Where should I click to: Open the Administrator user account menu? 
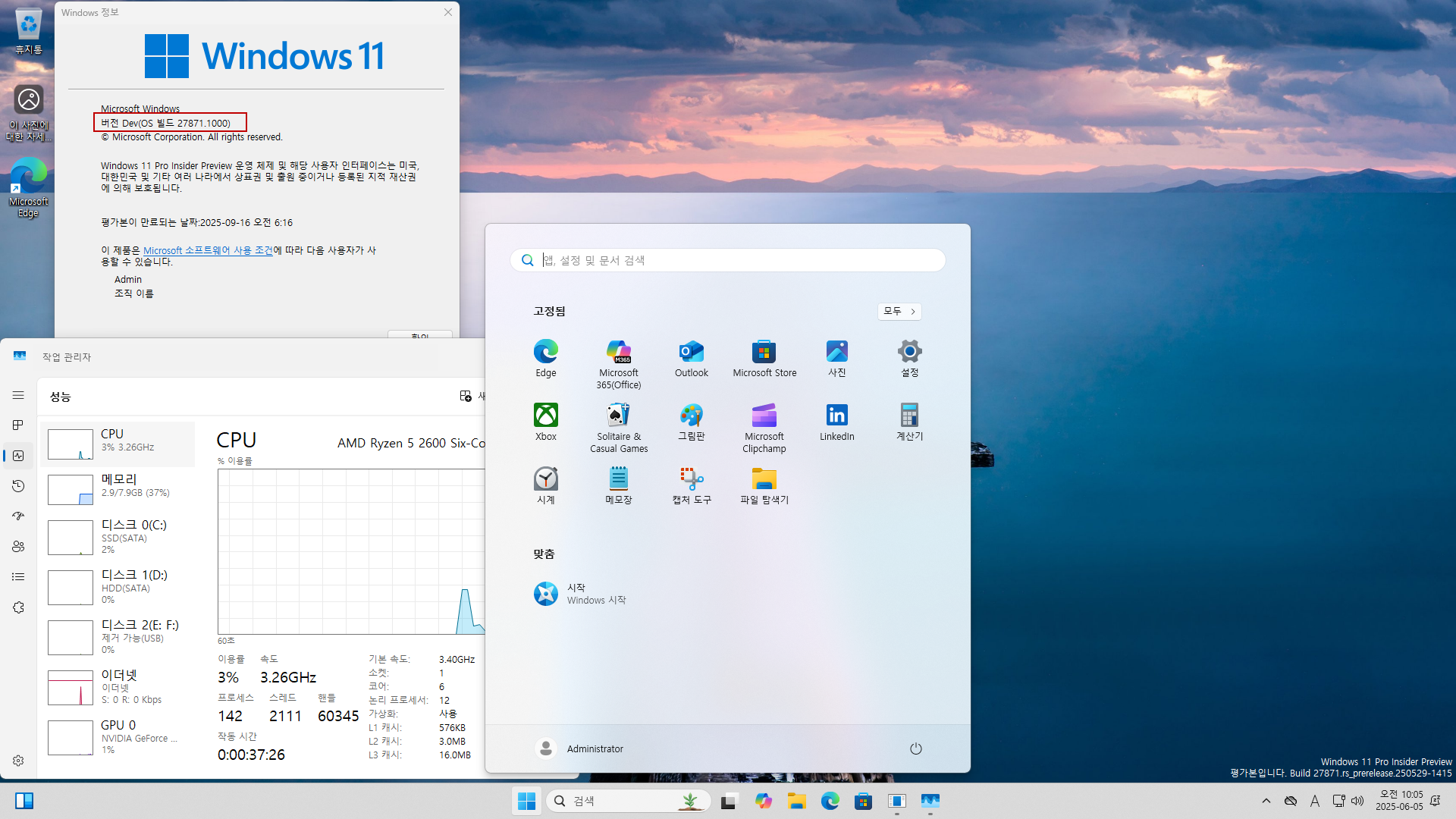(579, 748)
